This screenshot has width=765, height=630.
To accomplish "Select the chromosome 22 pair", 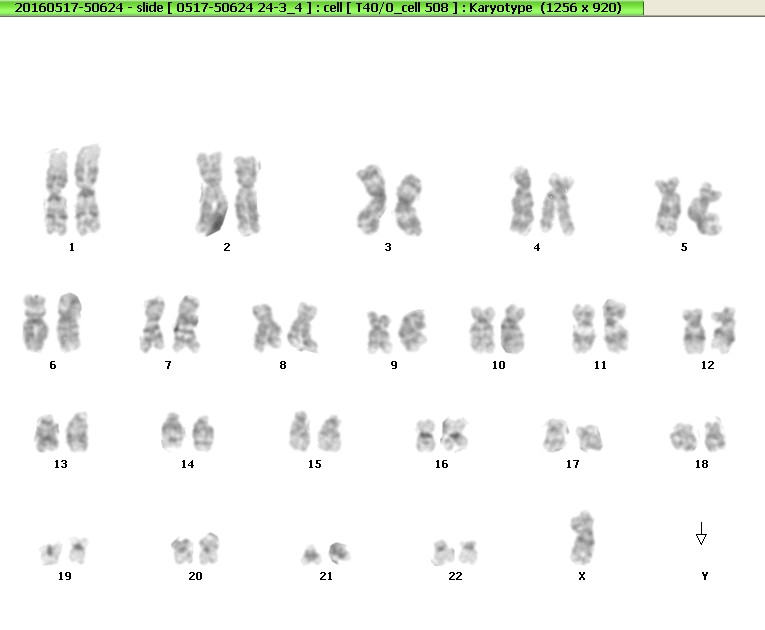I will (455, 552).
